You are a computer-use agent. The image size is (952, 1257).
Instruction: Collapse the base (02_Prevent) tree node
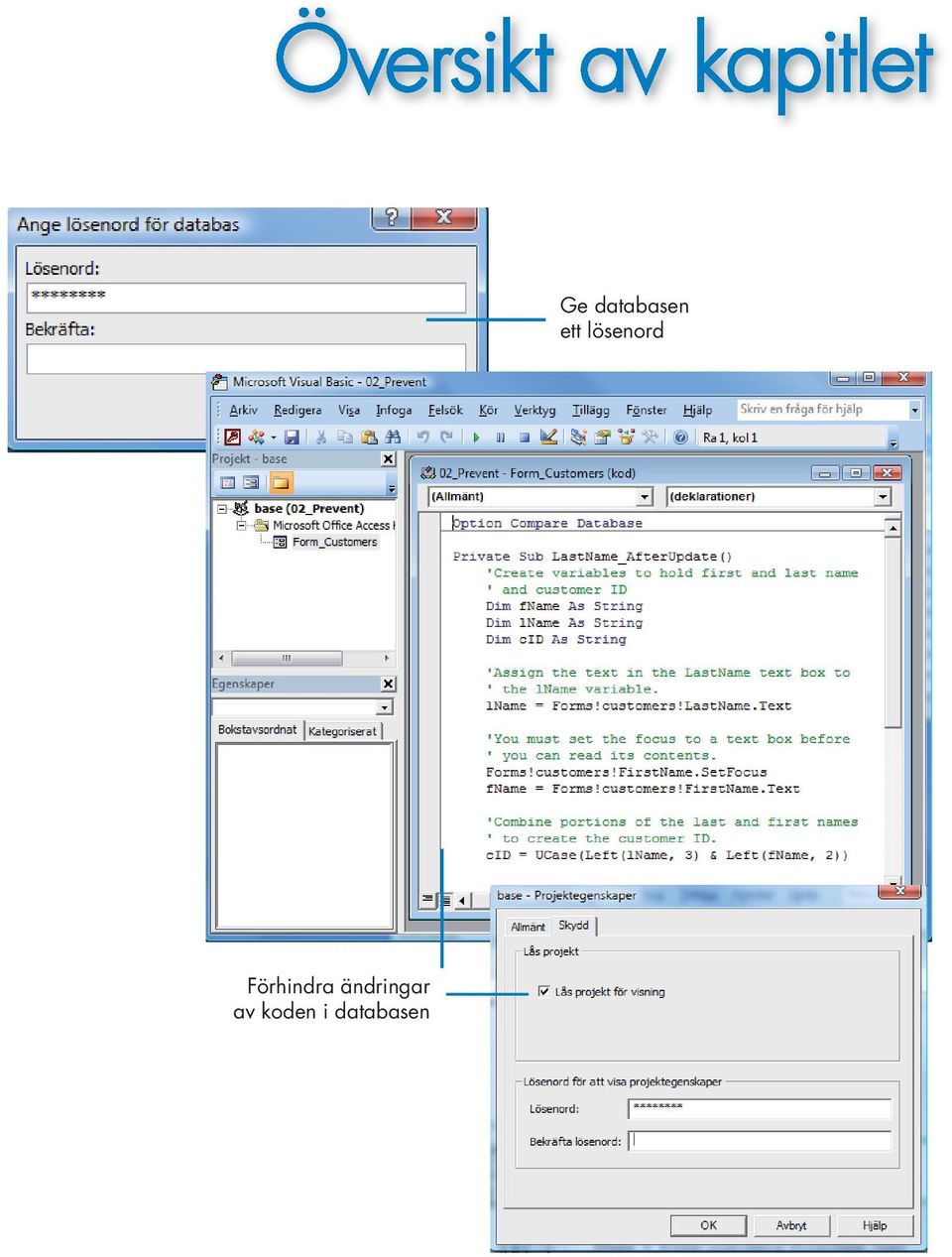click(223, 509)
